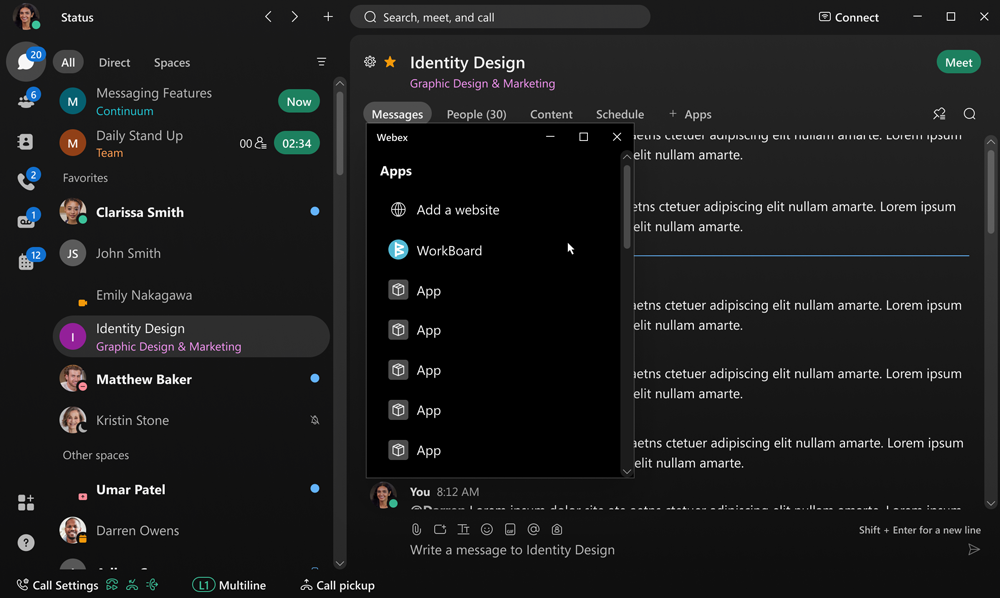Open John Smith conversation

[x=191, y=253]
